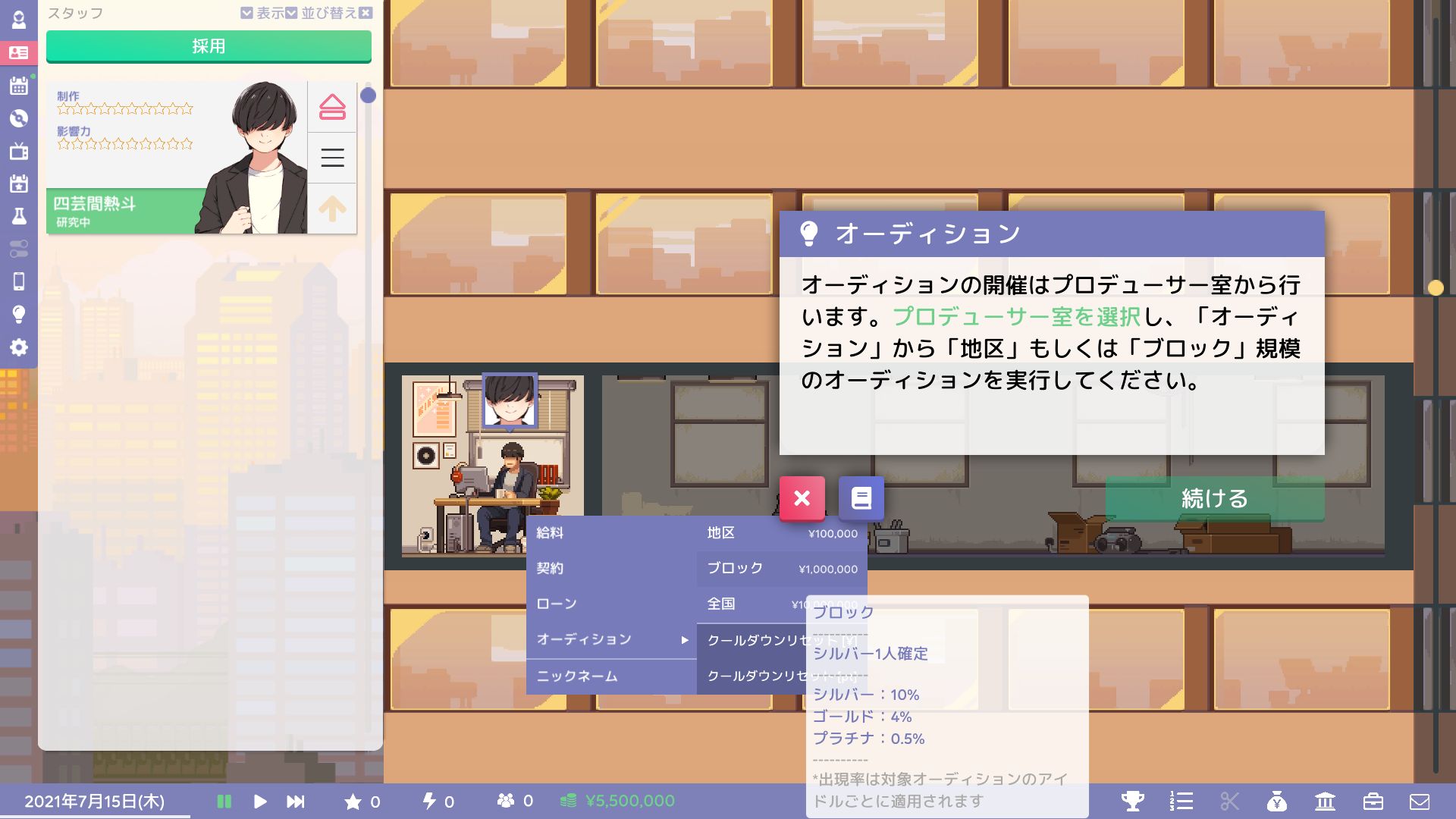Select ニックネーム in the context menu
The image size is (1456, 819).
(611, 676)
